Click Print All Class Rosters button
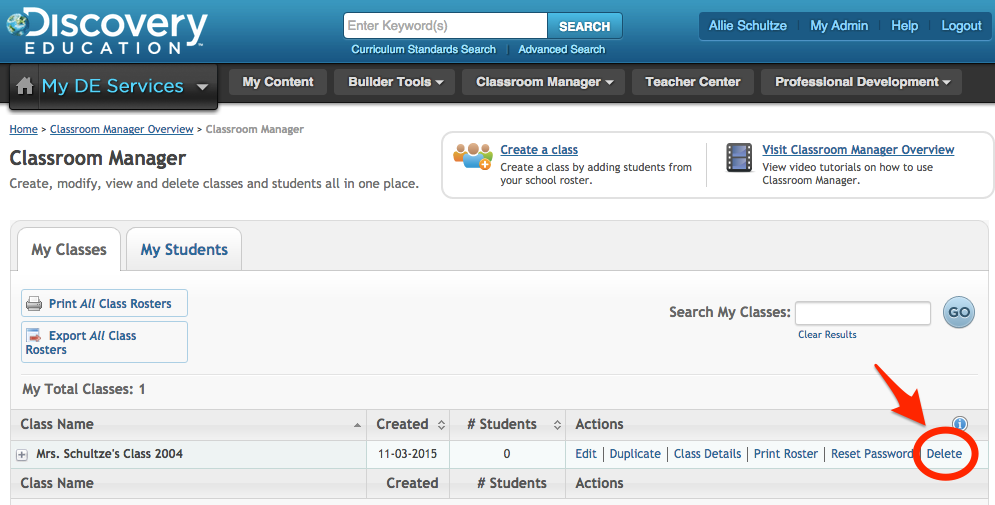Screen dimensions: 995x505 [x=104, y=303]
